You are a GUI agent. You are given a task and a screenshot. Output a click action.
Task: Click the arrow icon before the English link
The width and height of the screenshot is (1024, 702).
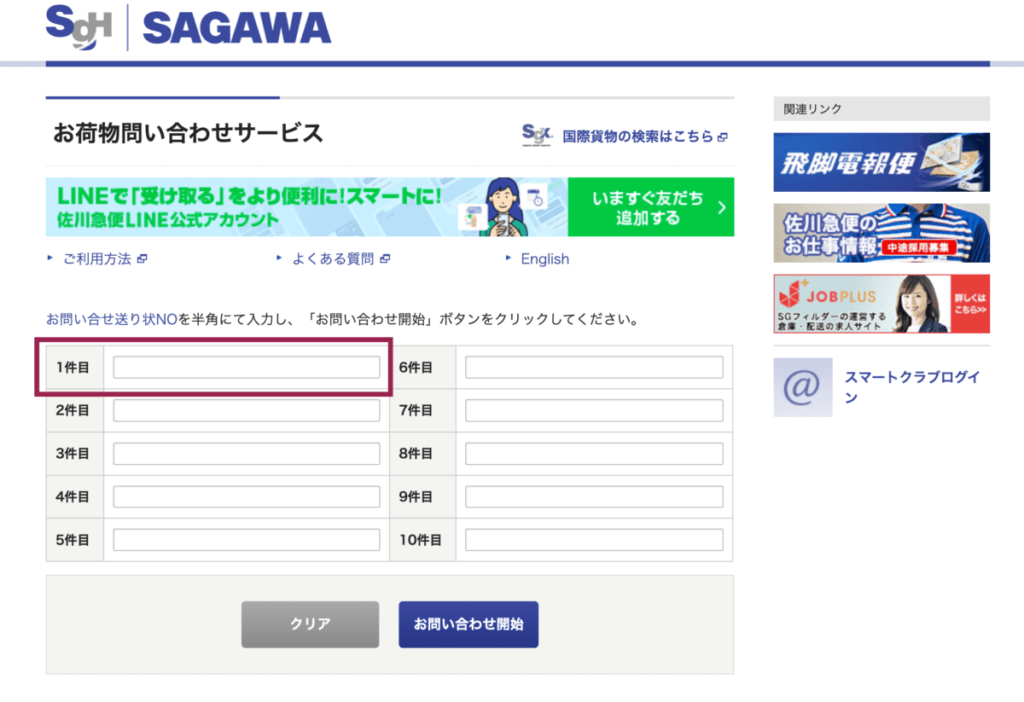(509, 258)
